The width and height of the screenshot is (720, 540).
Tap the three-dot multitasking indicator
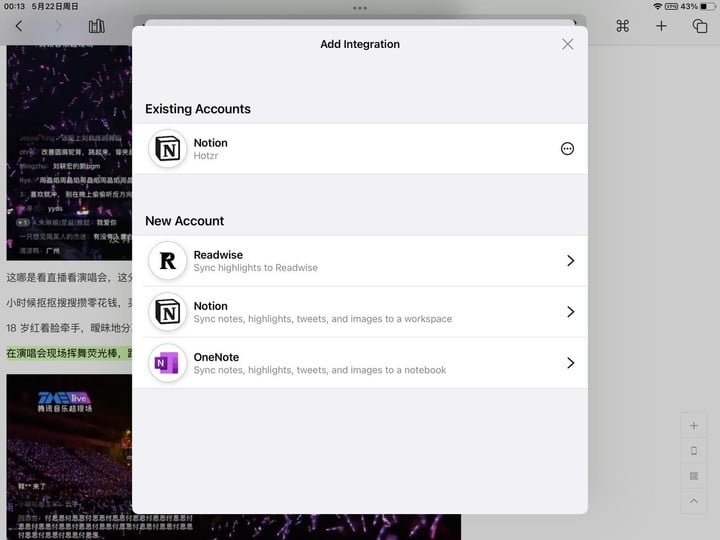coord(360,8)
